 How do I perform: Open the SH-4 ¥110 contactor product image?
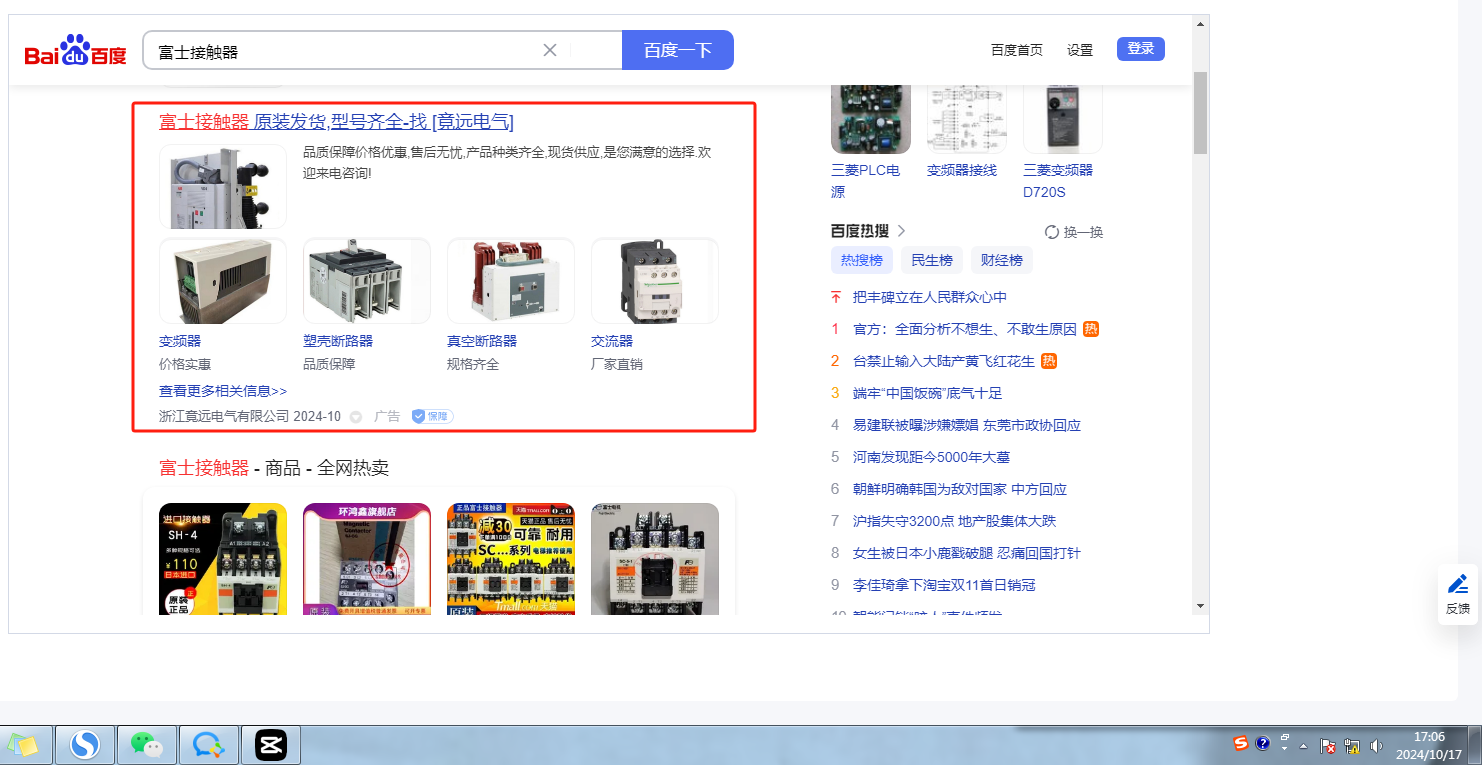coord(223,558)
